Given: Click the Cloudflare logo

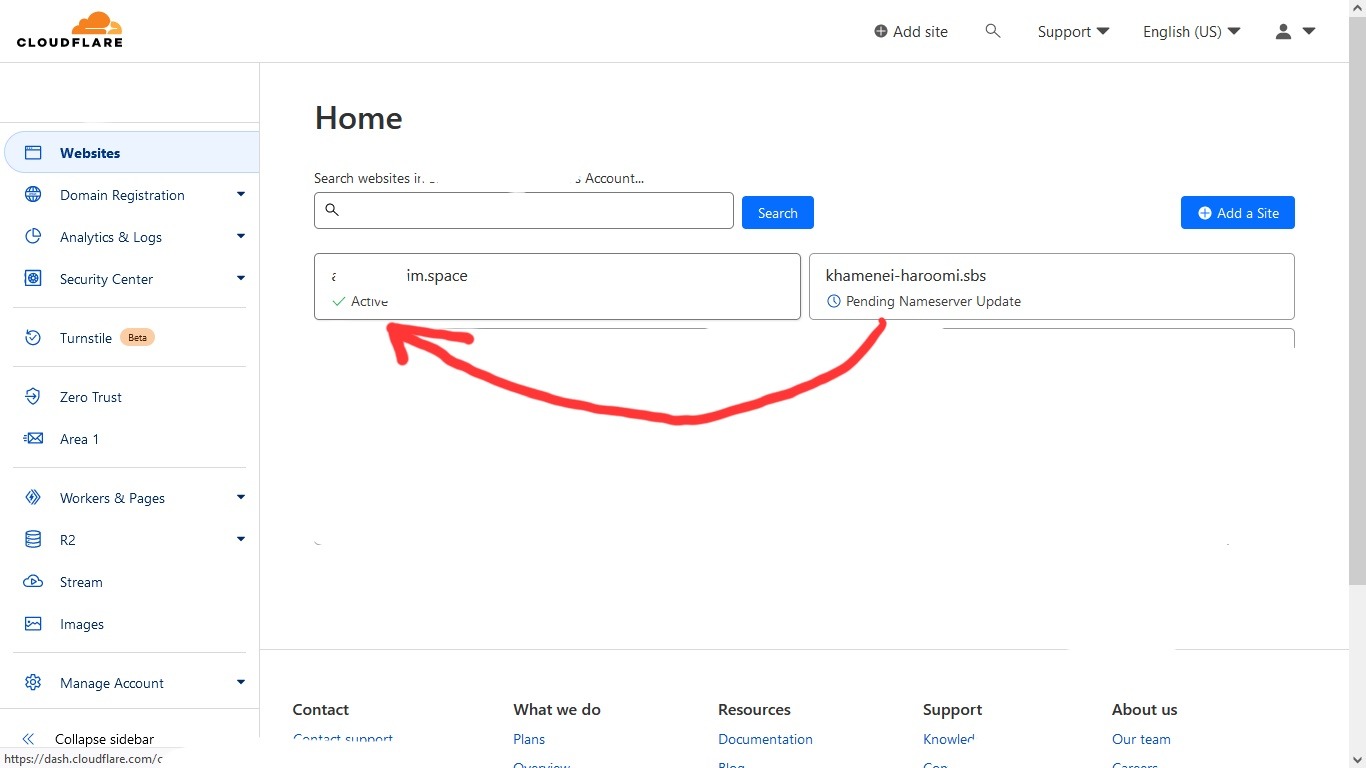Looking at the screenshot, I should tap(70, 30).
